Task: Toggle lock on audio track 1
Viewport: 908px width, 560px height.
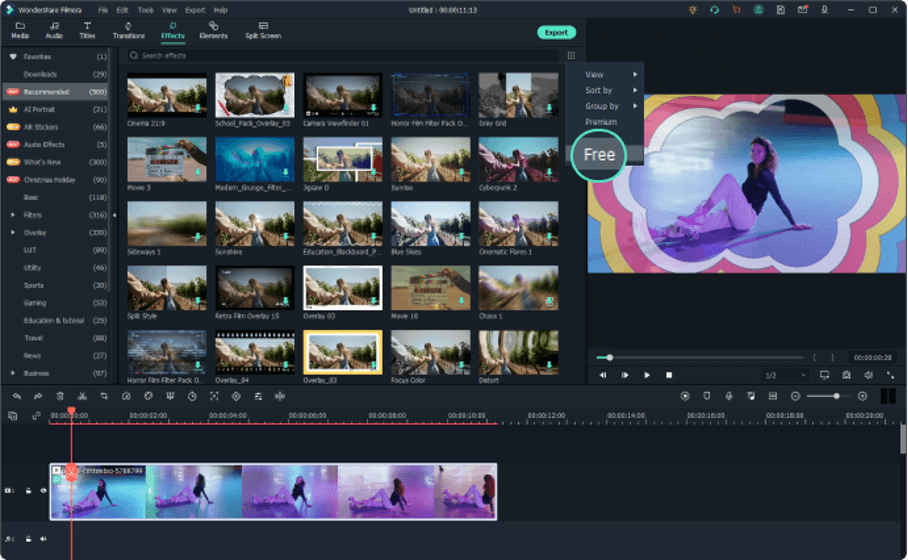Action: pos(28,539)
